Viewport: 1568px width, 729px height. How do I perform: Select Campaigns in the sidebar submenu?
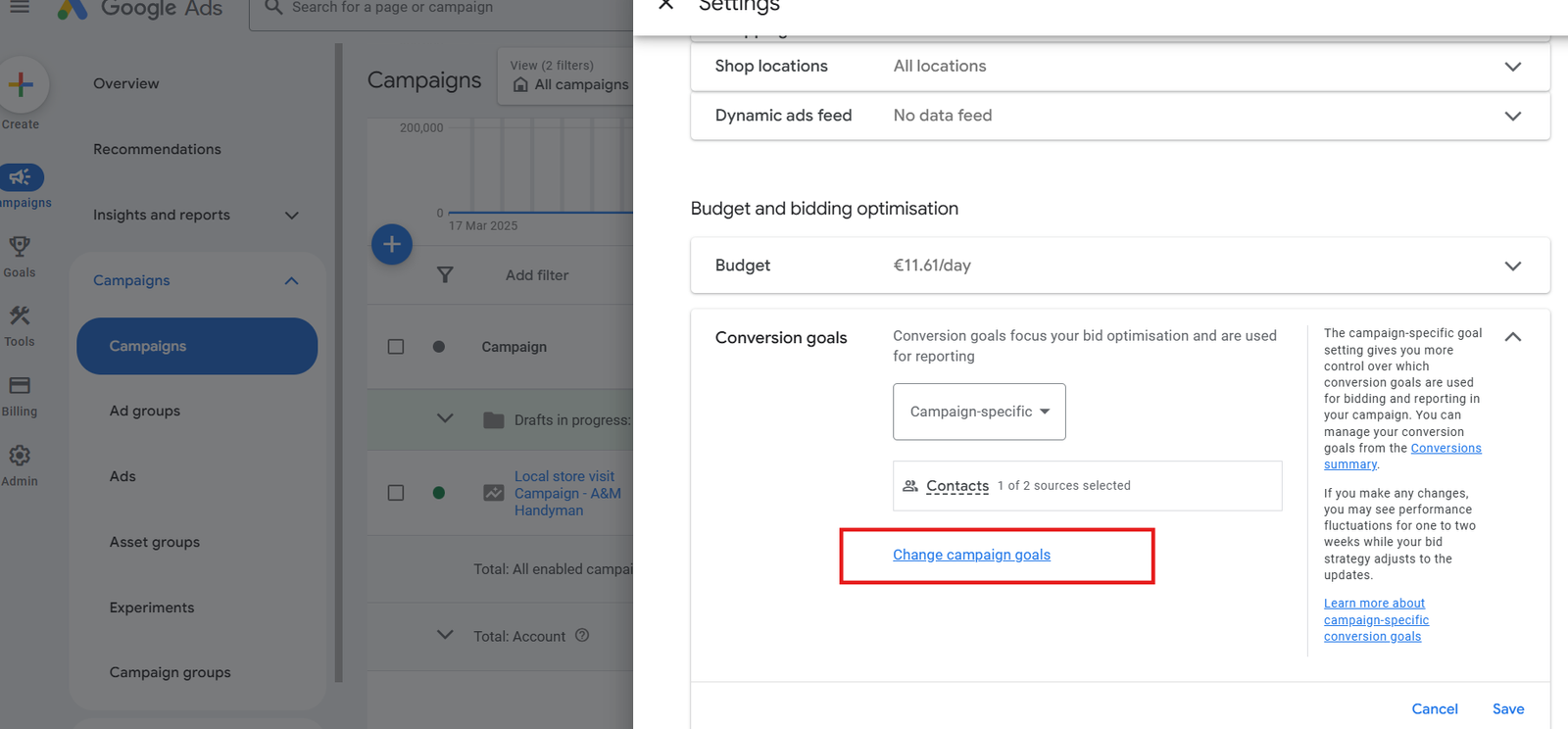tap(197, 346)
